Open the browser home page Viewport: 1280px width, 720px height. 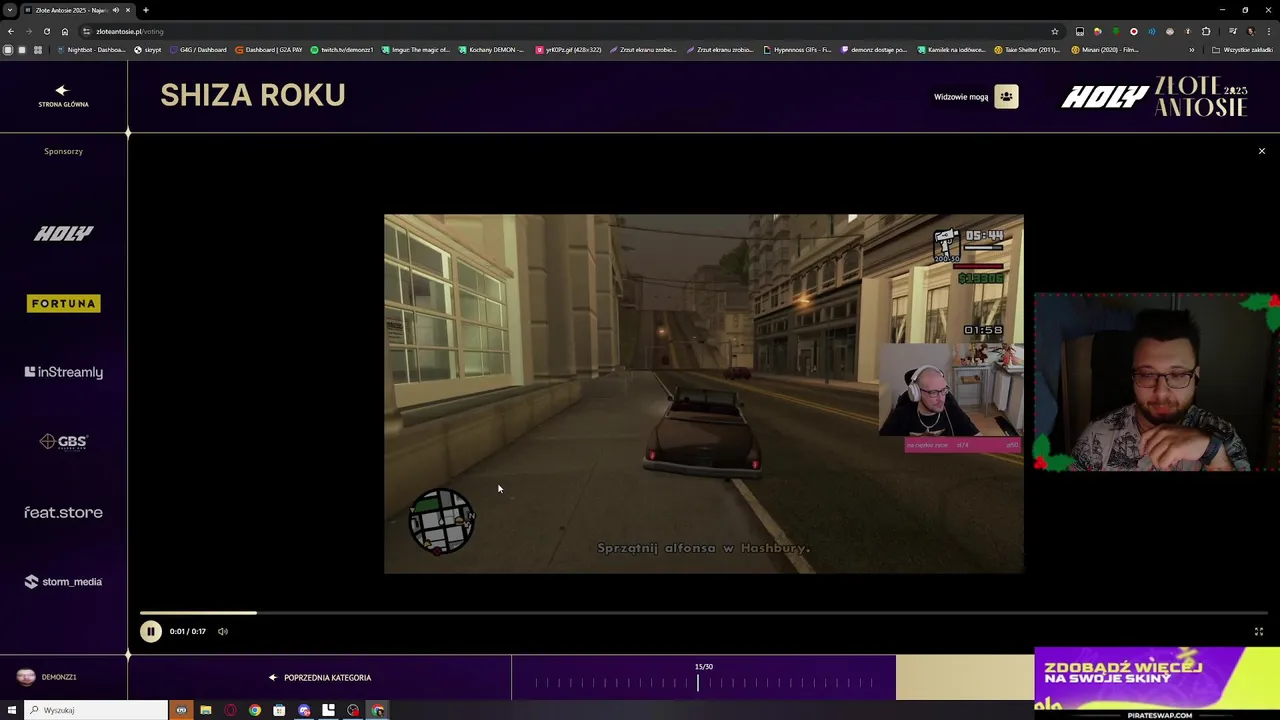click(65, 31)
